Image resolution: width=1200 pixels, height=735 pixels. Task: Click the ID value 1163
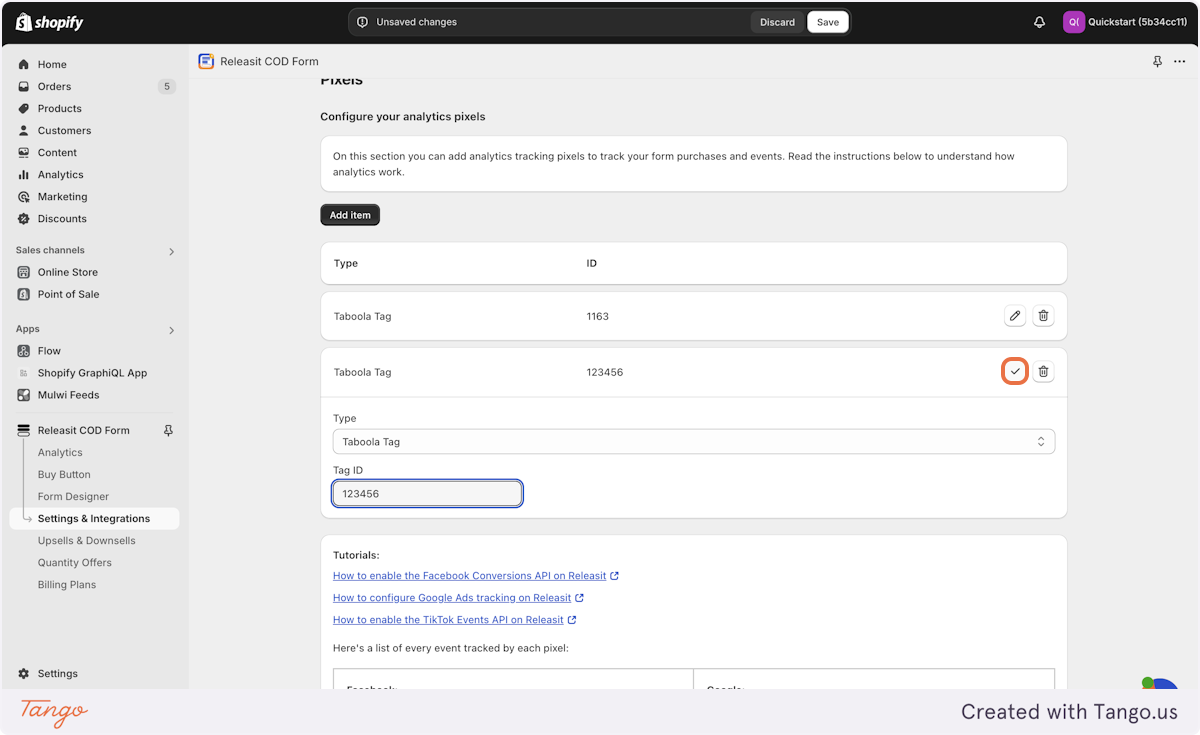click(598, 316)
